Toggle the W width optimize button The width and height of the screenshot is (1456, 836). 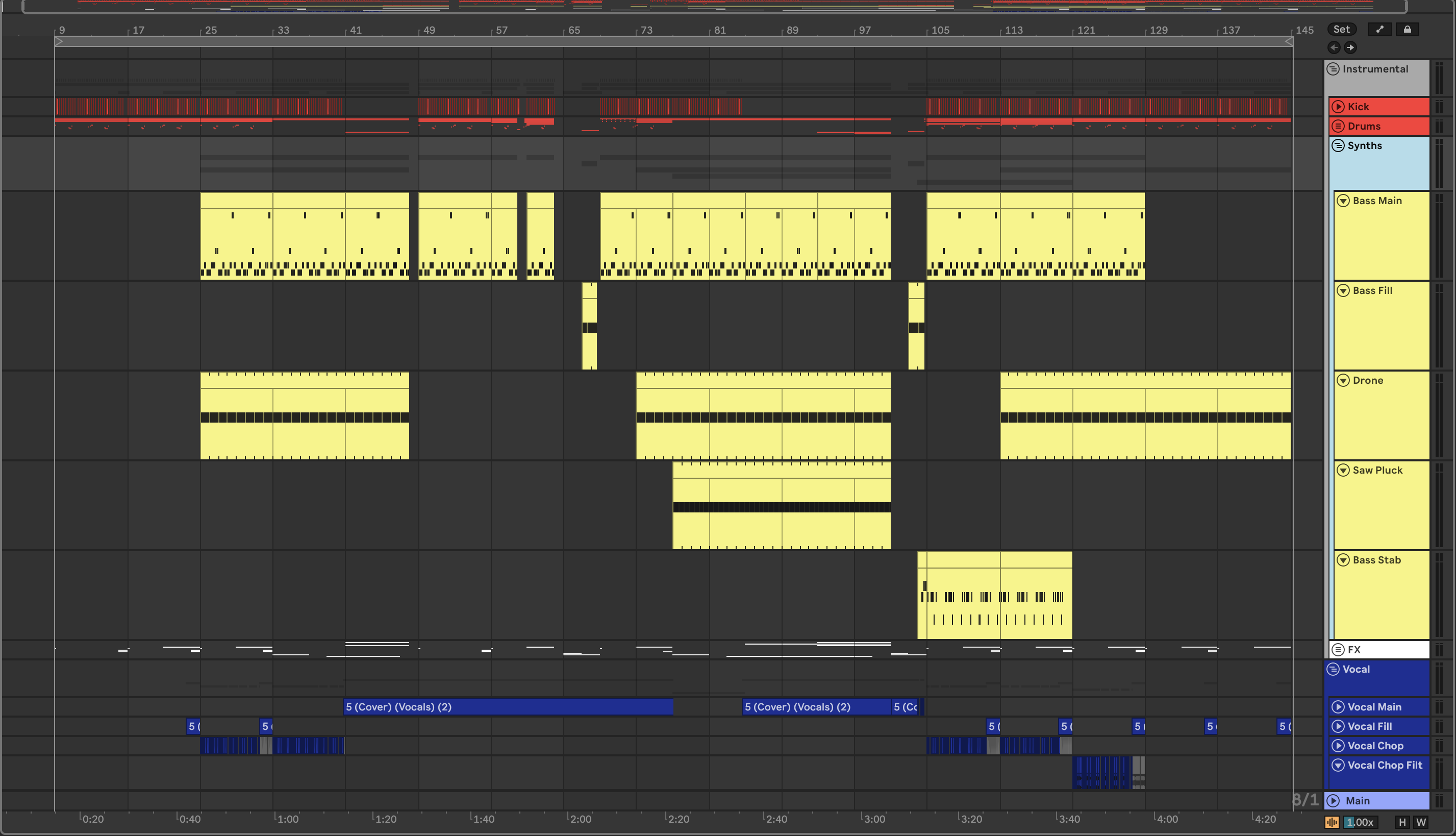coord(1420,822)
